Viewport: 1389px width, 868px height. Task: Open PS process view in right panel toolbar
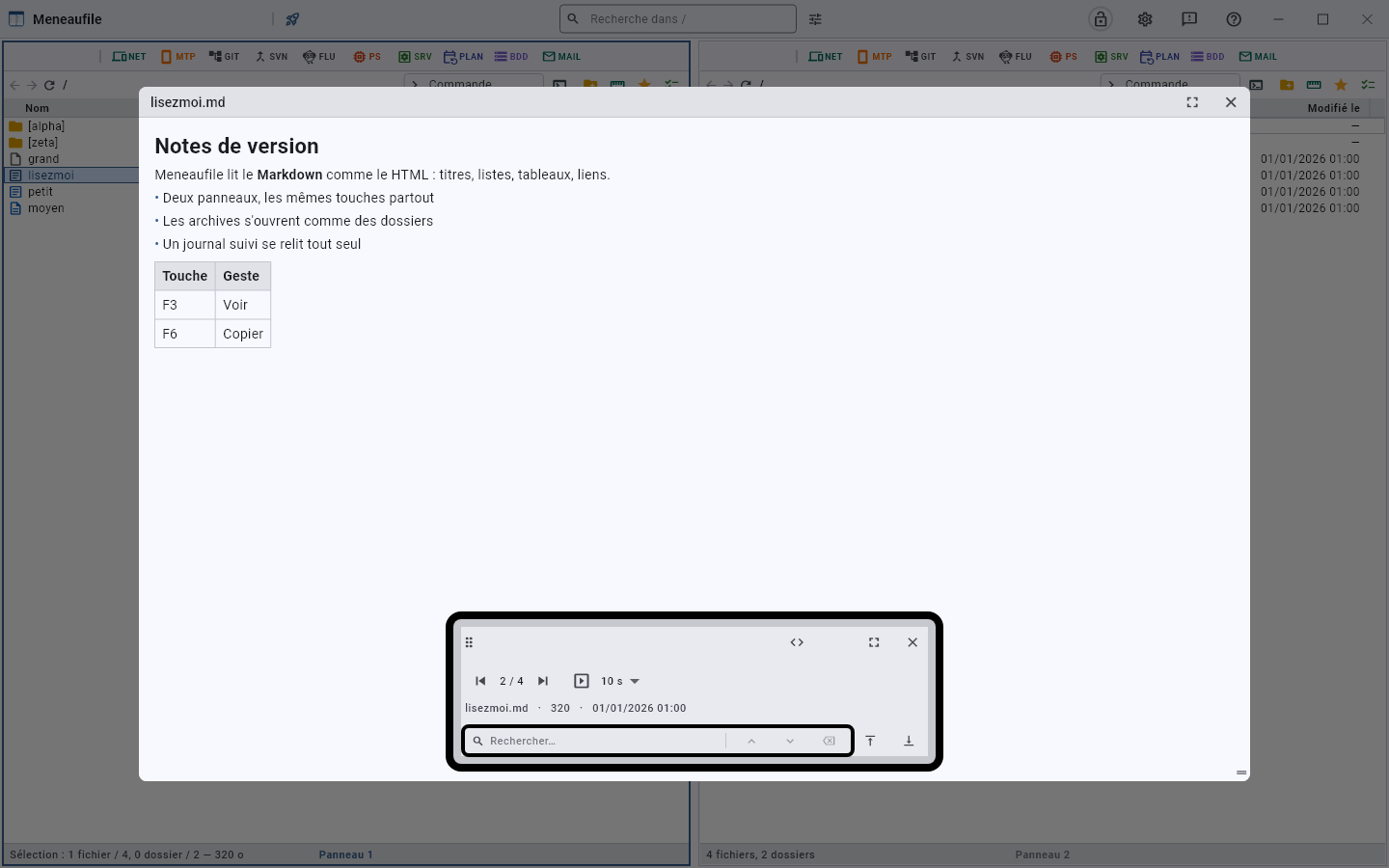(1063, 57)
